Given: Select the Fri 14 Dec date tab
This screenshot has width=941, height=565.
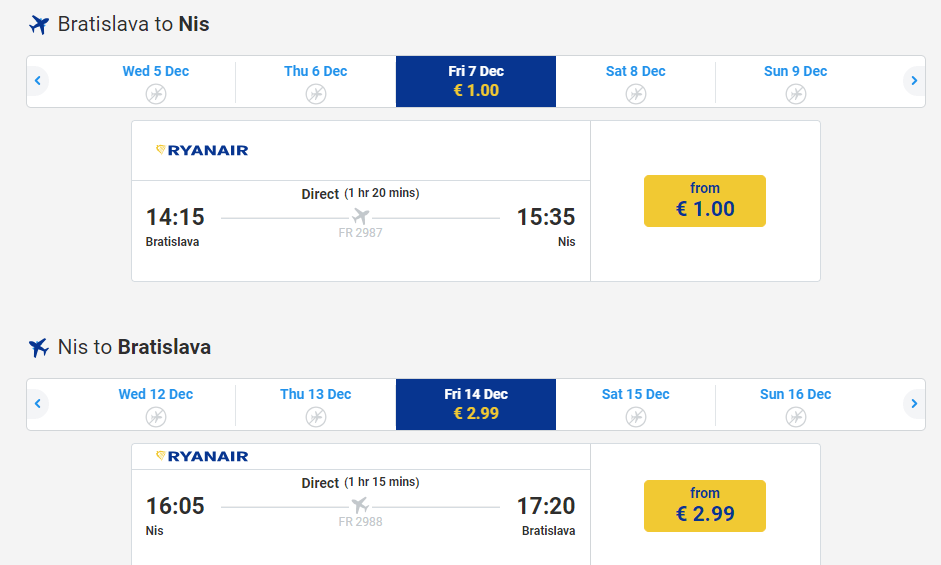Looking at the screenshot, I should pos(476,404).
